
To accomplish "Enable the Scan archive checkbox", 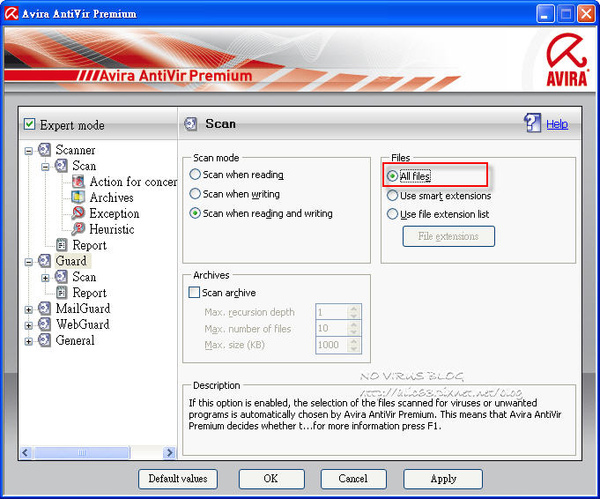I will coord(194,293).
